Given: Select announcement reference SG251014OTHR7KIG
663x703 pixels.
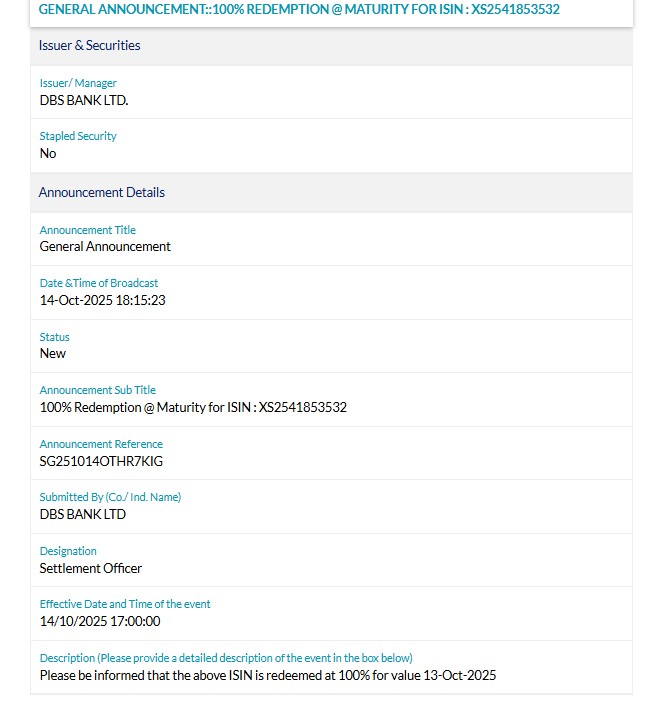Looking at the screenshot, I should click(x=101, y=461).
